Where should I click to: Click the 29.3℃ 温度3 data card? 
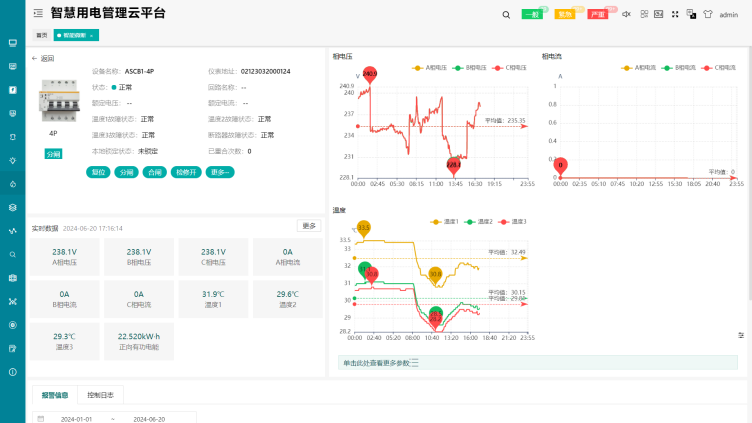point(65,341)
